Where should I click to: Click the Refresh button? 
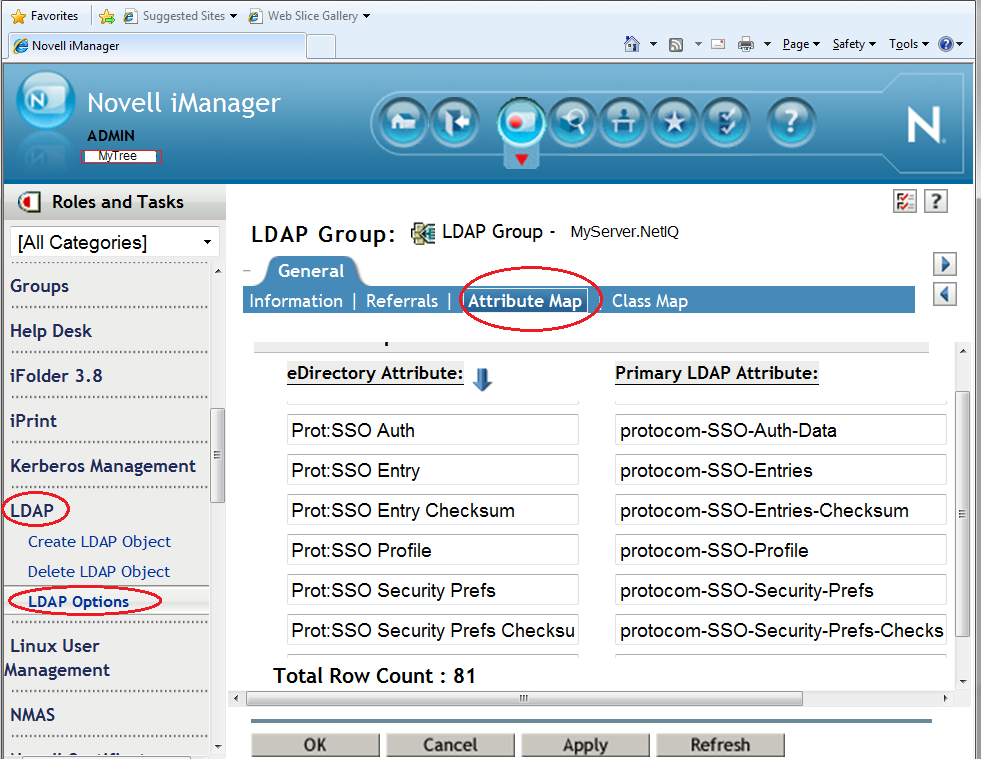(721, 745)
